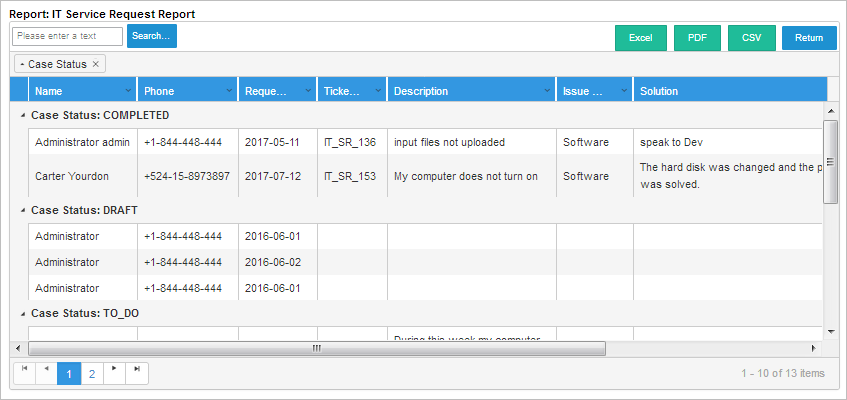Open page 2 of the results
Image resolution: width=847 pixels, height=400 pixels.
tap(92, 374)
